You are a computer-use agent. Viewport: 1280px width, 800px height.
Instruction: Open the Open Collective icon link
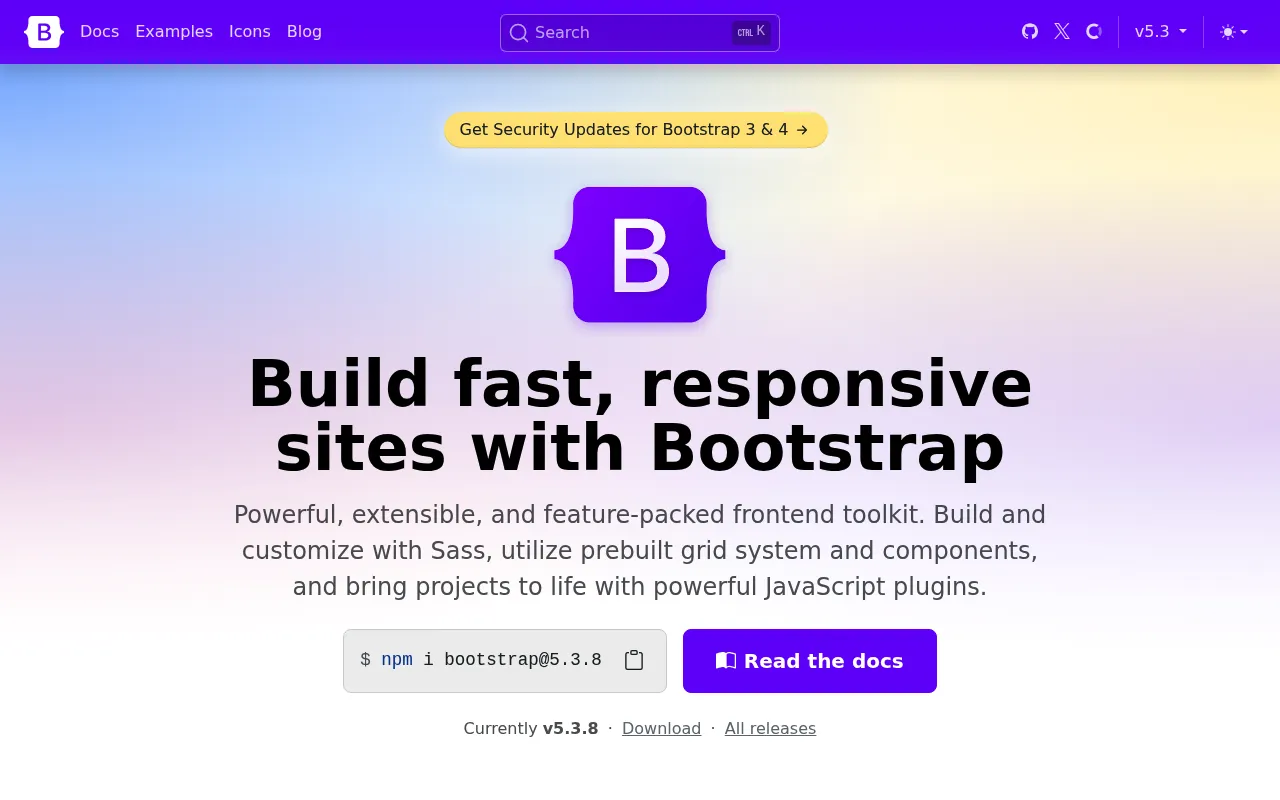[1094, 32]
